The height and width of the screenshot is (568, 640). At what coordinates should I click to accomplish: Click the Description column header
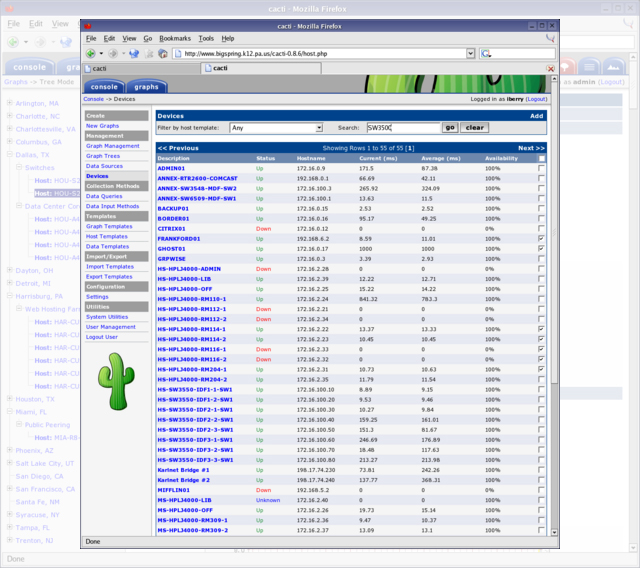pos(173,158)
